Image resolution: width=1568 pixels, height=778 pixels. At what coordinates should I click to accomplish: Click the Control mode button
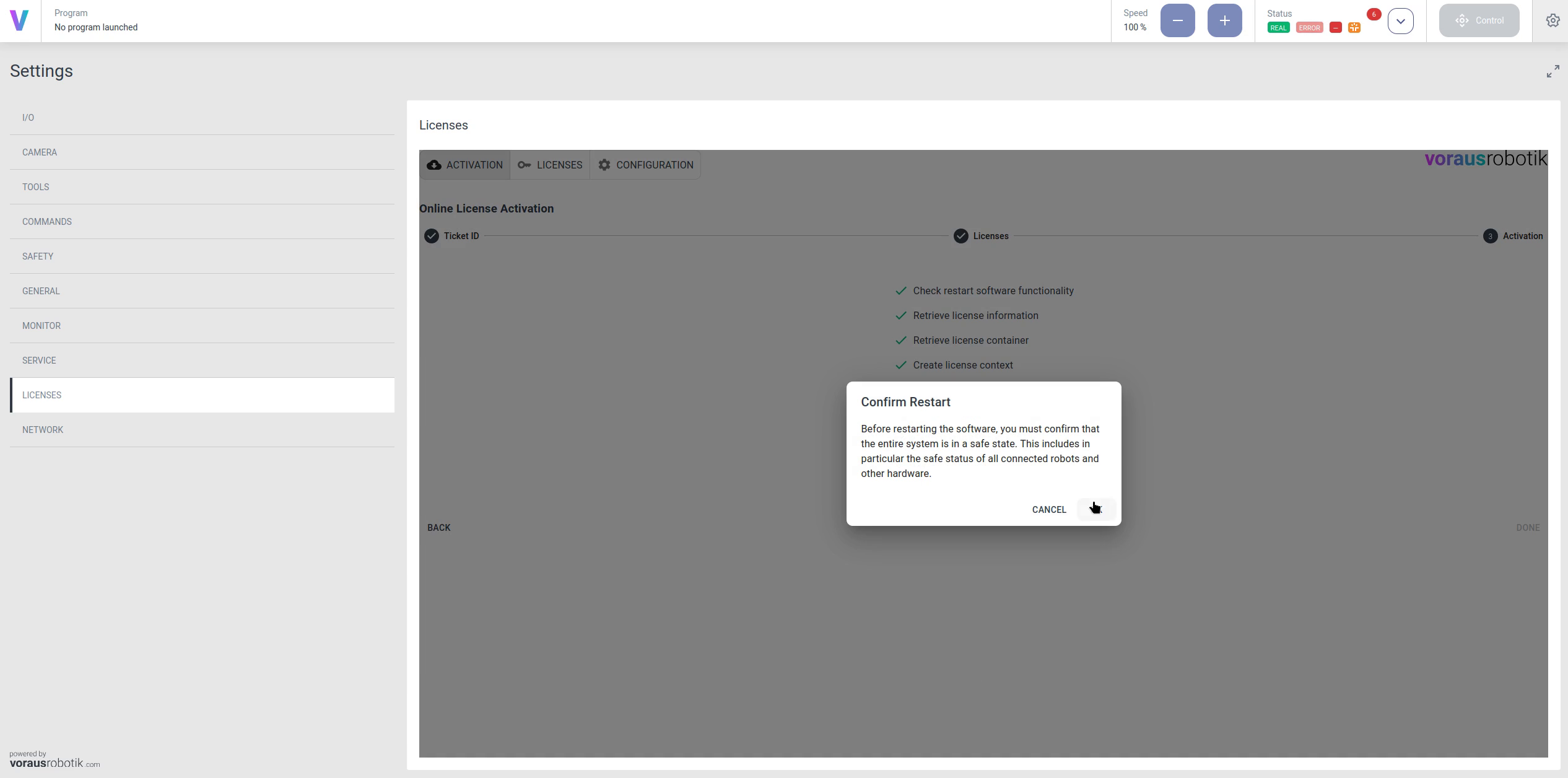(1479, 20)
